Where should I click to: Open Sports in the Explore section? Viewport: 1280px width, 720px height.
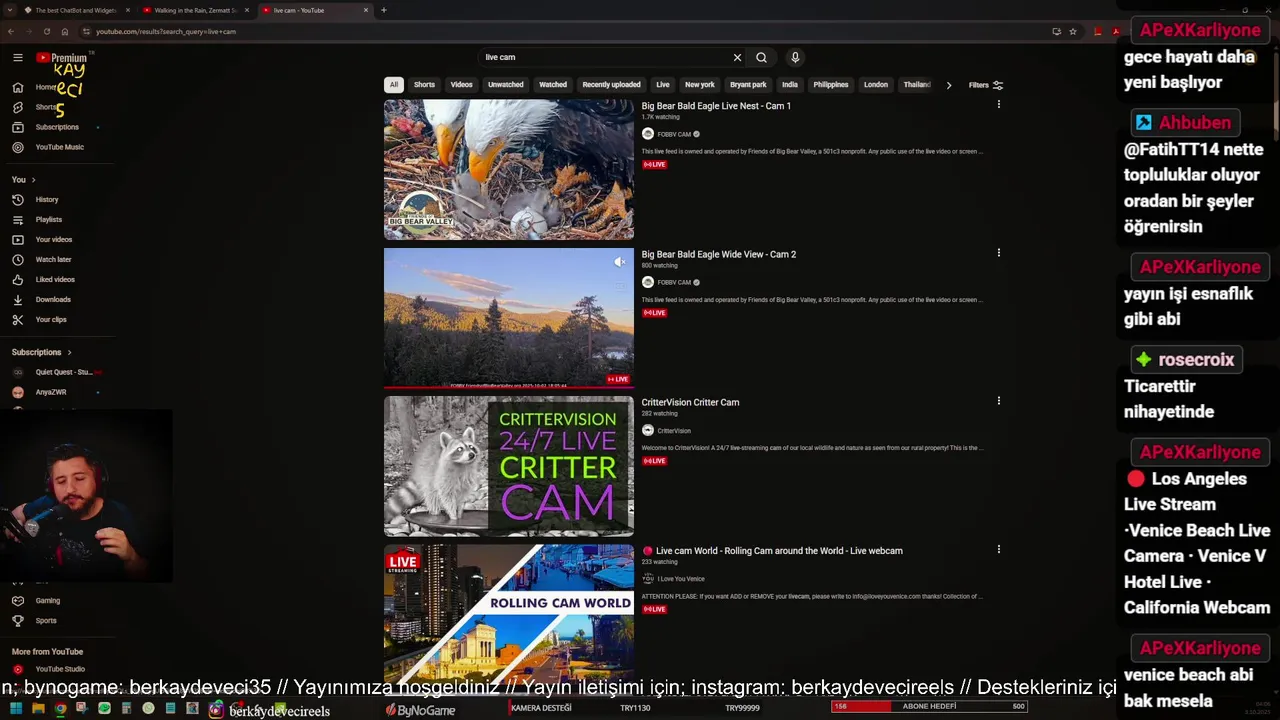[x=46, y=620]
